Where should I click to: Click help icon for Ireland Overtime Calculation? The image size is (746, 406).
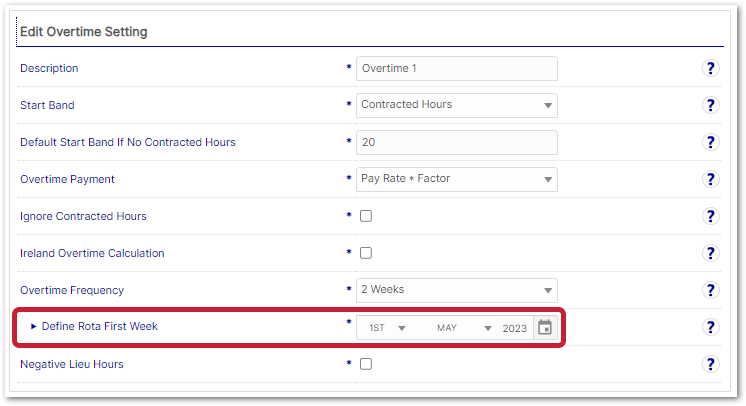(x=711, y=253)
